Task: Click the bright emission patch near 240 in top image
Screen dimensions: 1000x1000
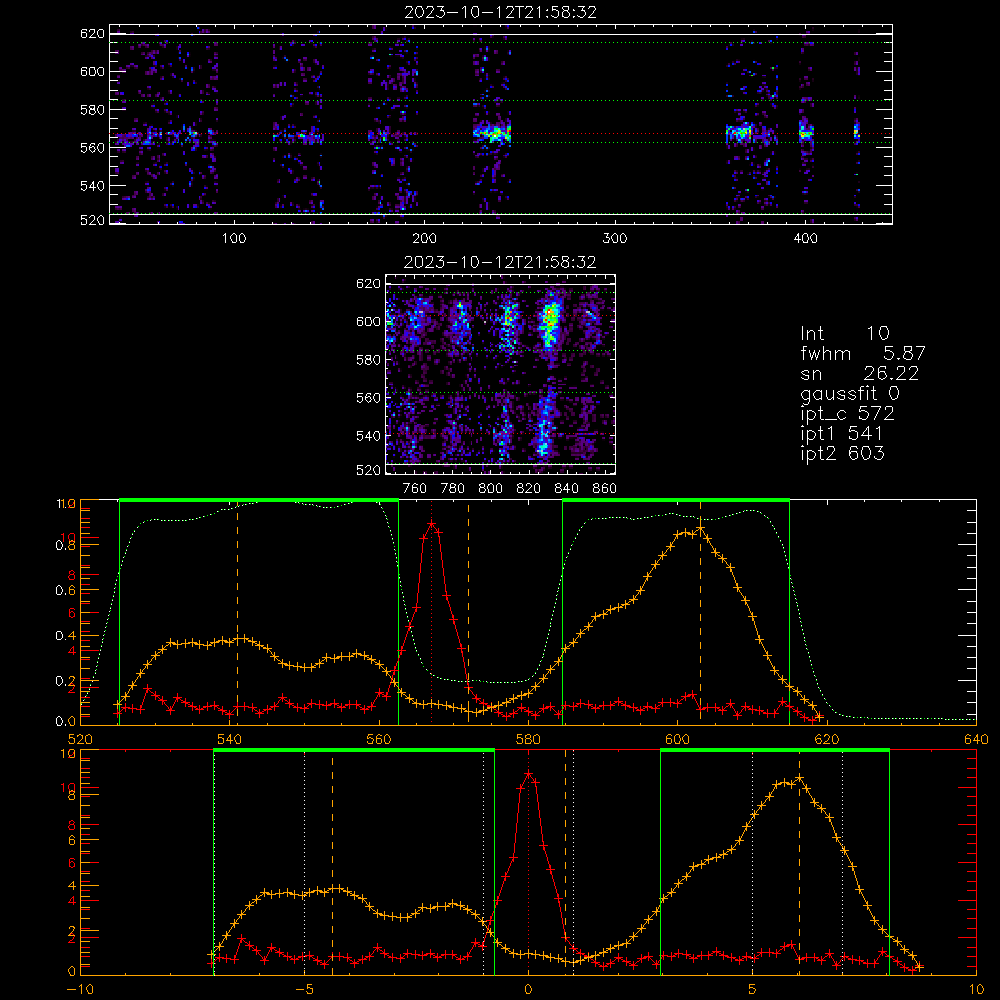Action: point(492,133)
